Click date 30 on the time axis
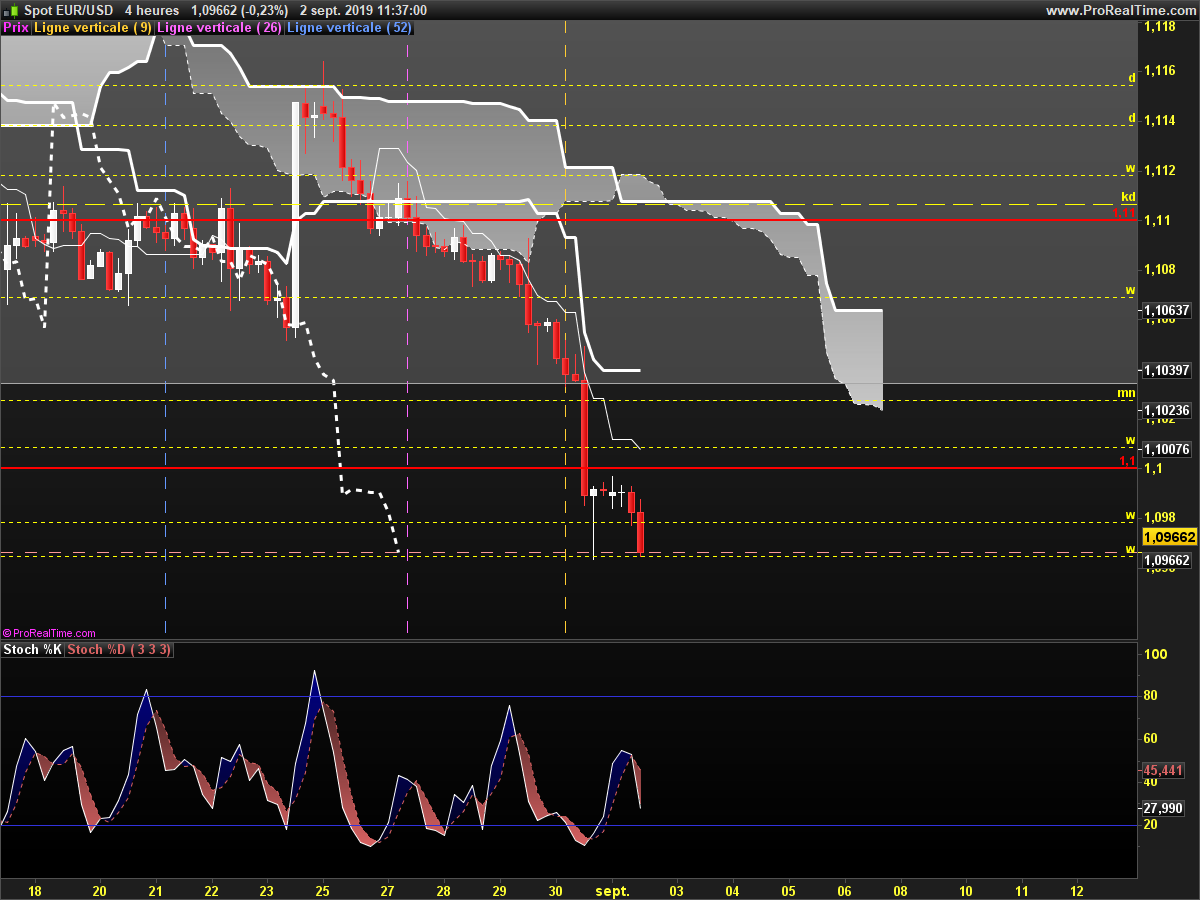The height and width of the screenshot is (900, 1200). [x=556, y=890]
